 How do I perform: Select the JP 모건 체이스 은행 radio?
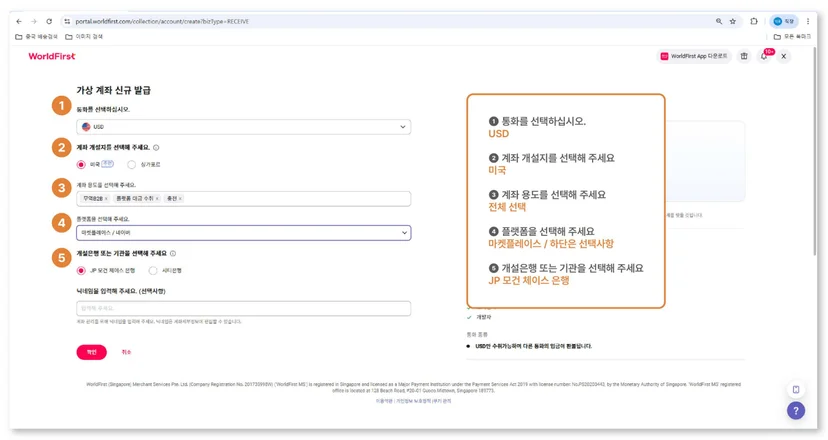coord(81,270)
